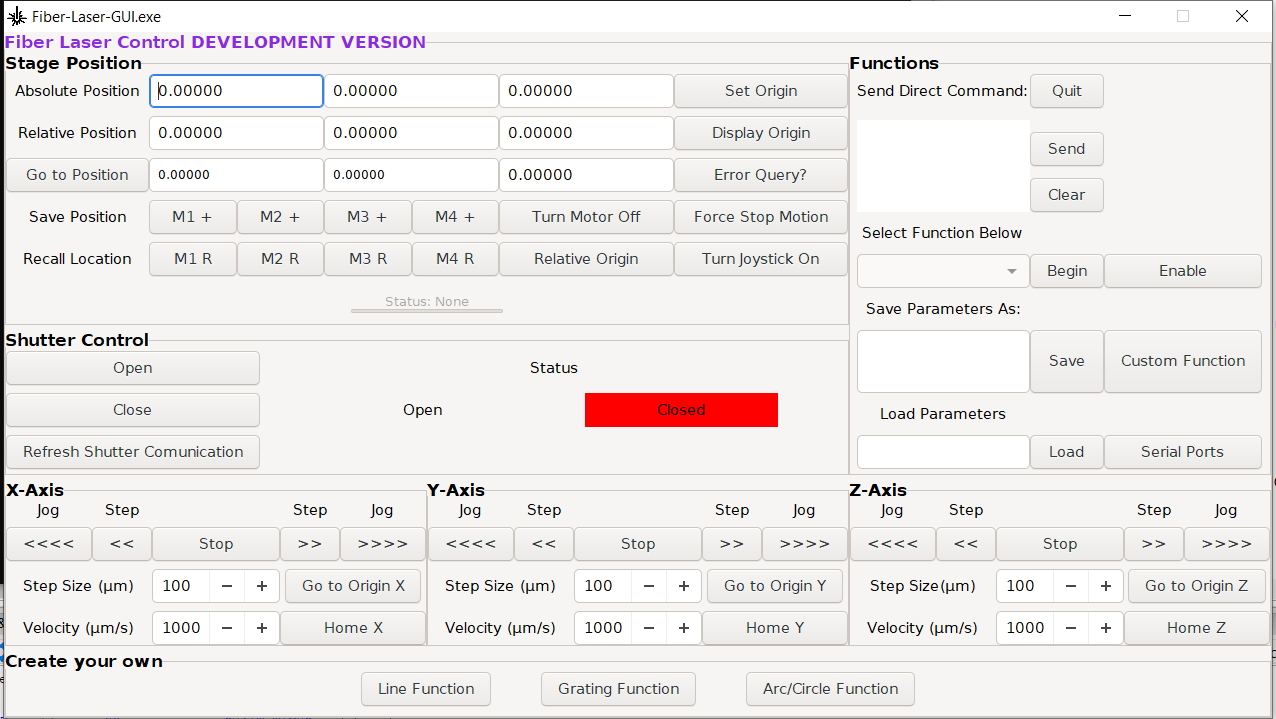Save position to M1 + slot
Viewport: 1276px width, 719px height.
(193, 217)
